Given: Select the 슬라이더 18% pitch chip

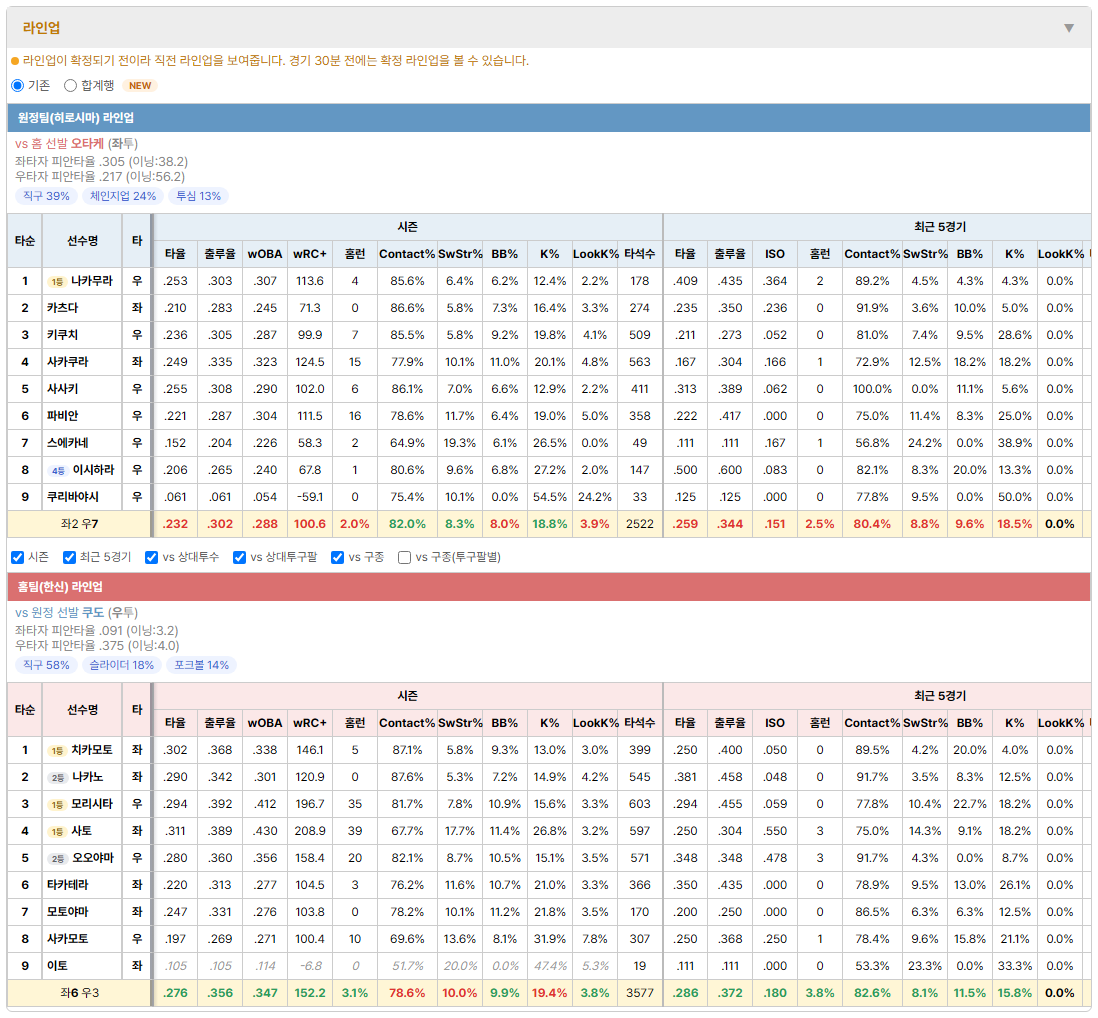Looking at the screenshot, I should 122,665.
